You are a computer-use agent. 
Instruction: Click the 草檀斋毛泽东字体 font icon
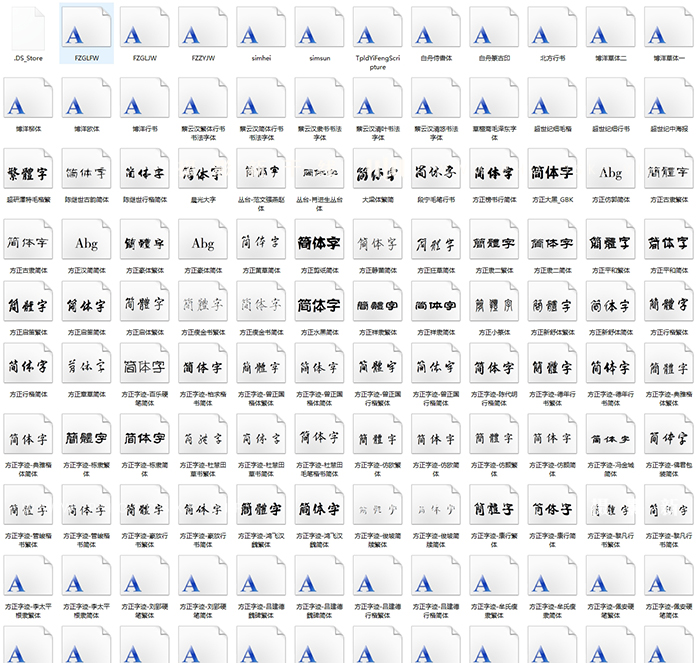[x=494, y=98]
